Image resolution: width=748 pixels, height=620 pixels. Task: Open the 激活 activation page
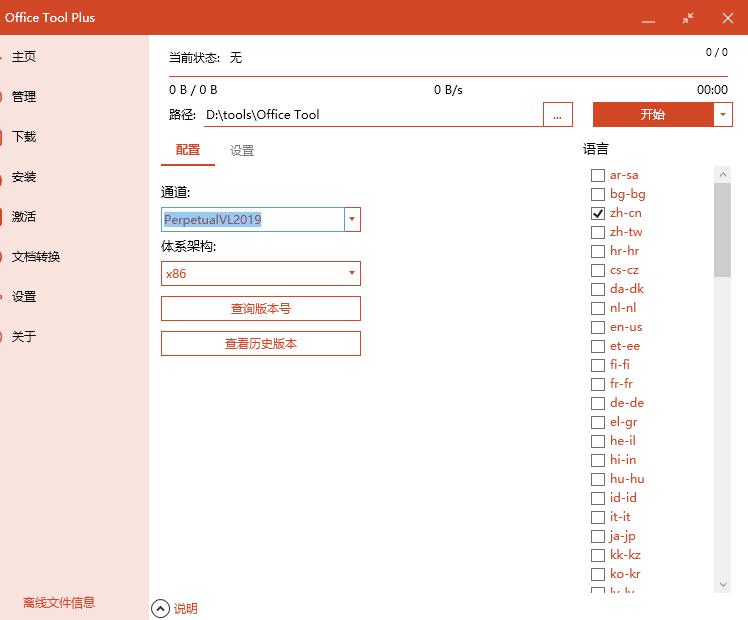pos(24,217)
